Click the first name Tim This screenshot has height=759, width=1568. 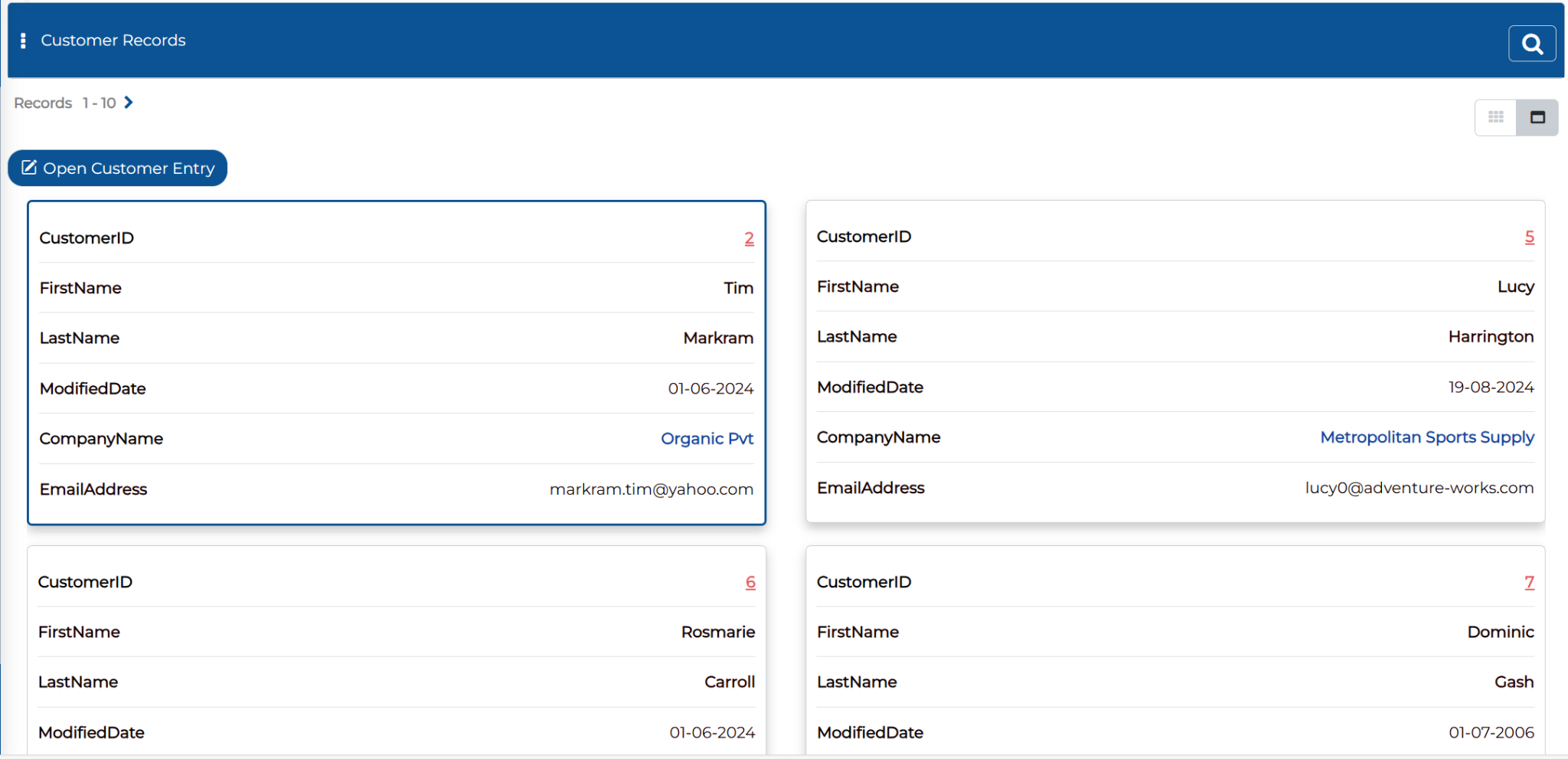(x=739, y=288)
